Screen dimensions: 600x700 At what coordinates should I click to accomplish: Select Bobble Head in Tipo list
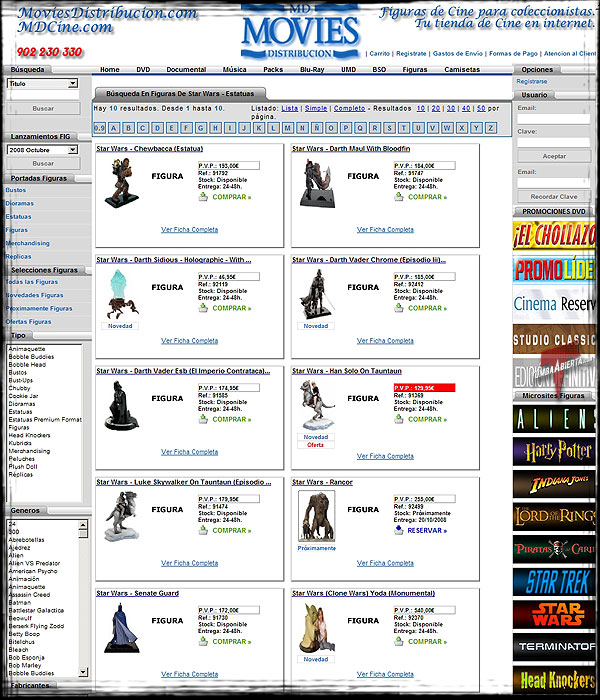[x=27, y=365]
